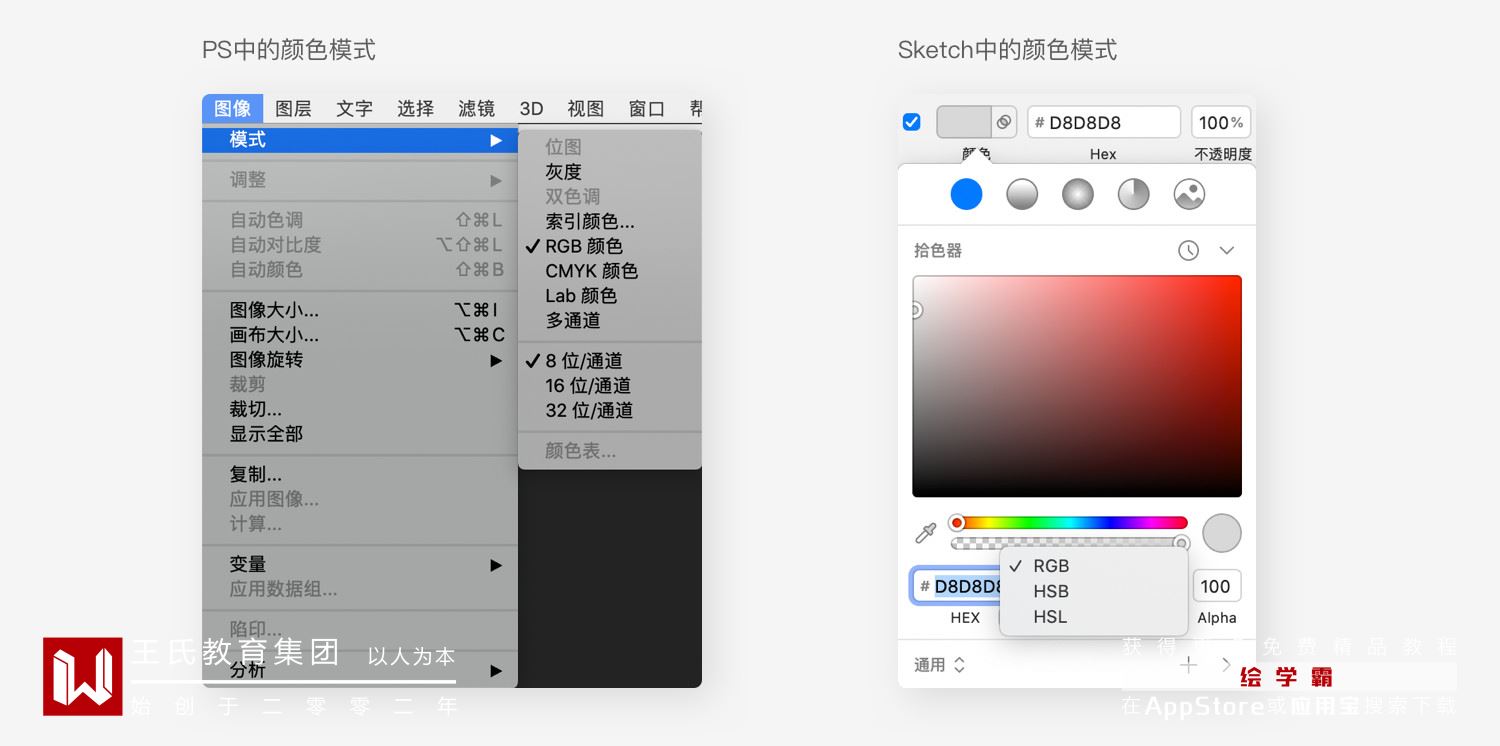Click the 自动对比度 menu entry

coord(360,245)
